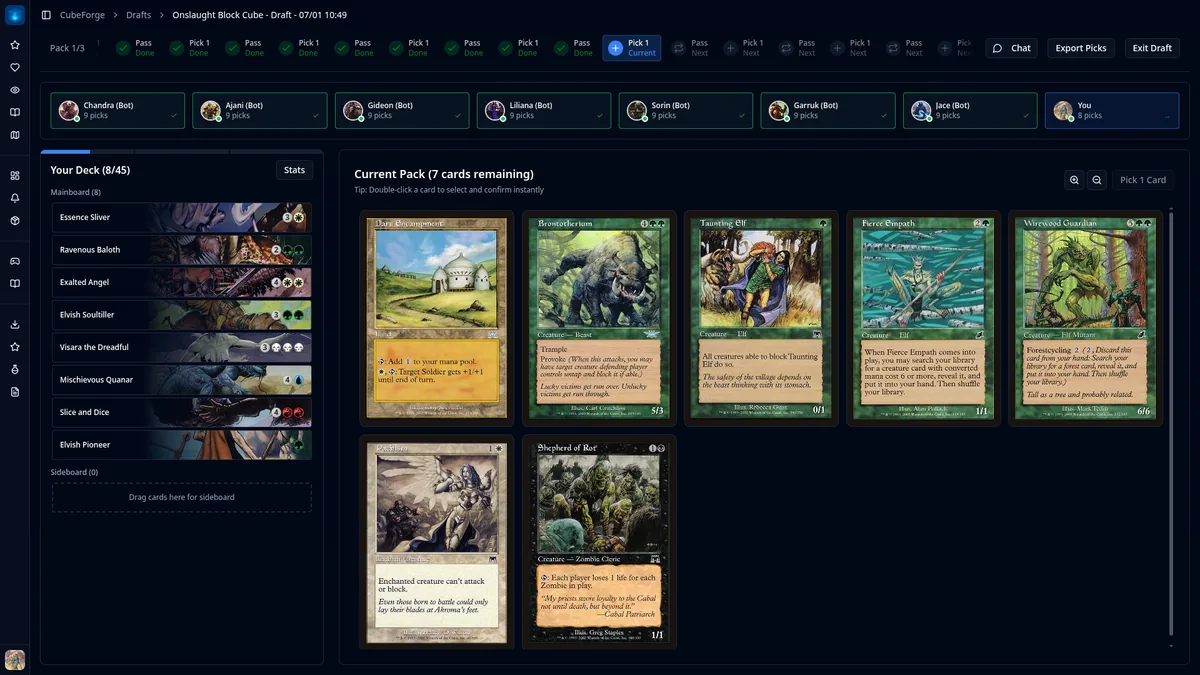
Task: Click the CubeForge logo icon
Action: (x=14, y=15)
